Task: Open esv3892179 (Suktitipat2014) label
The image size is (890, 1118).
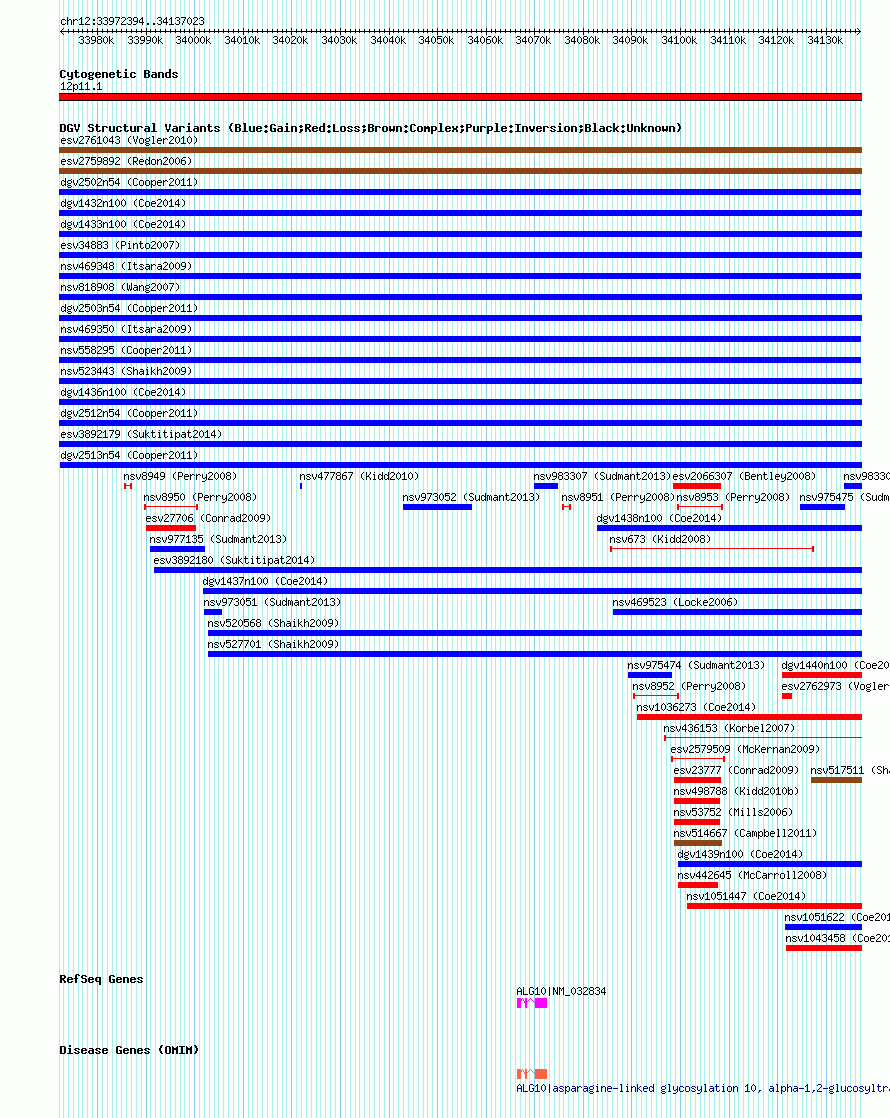Action: (x=141, y=435)
